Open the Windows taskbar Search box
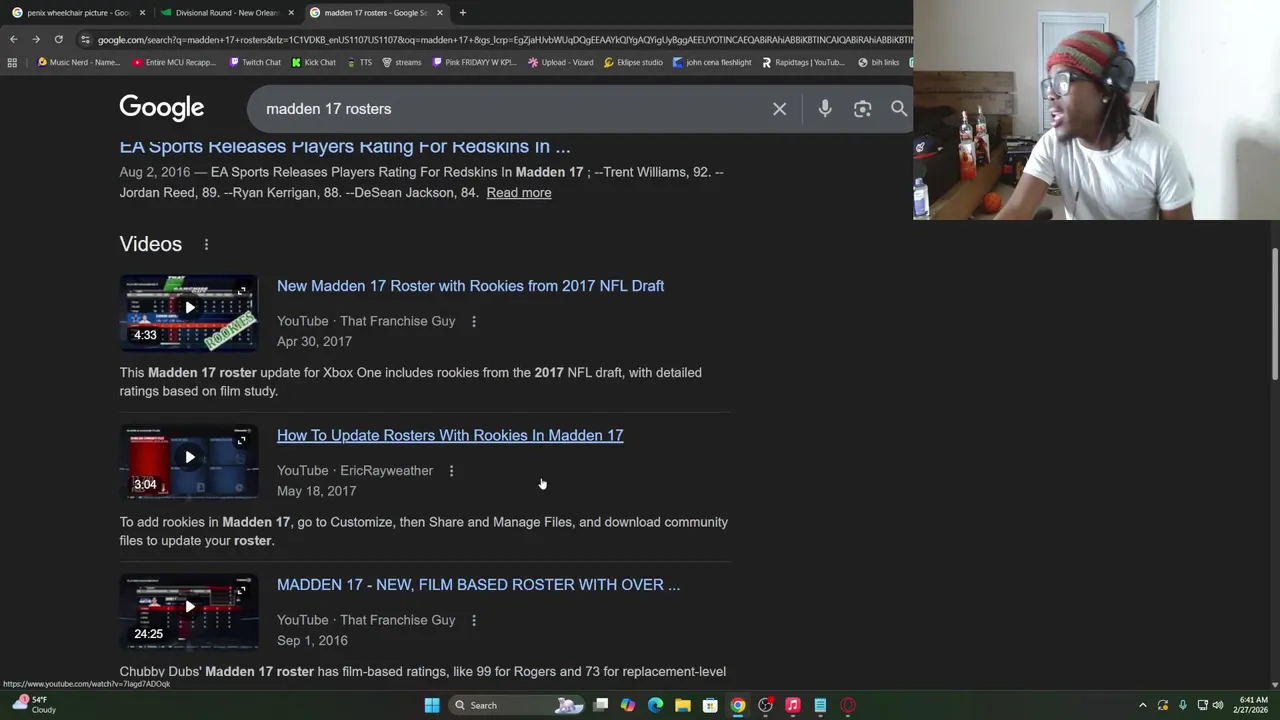 [x=516, y=705]
